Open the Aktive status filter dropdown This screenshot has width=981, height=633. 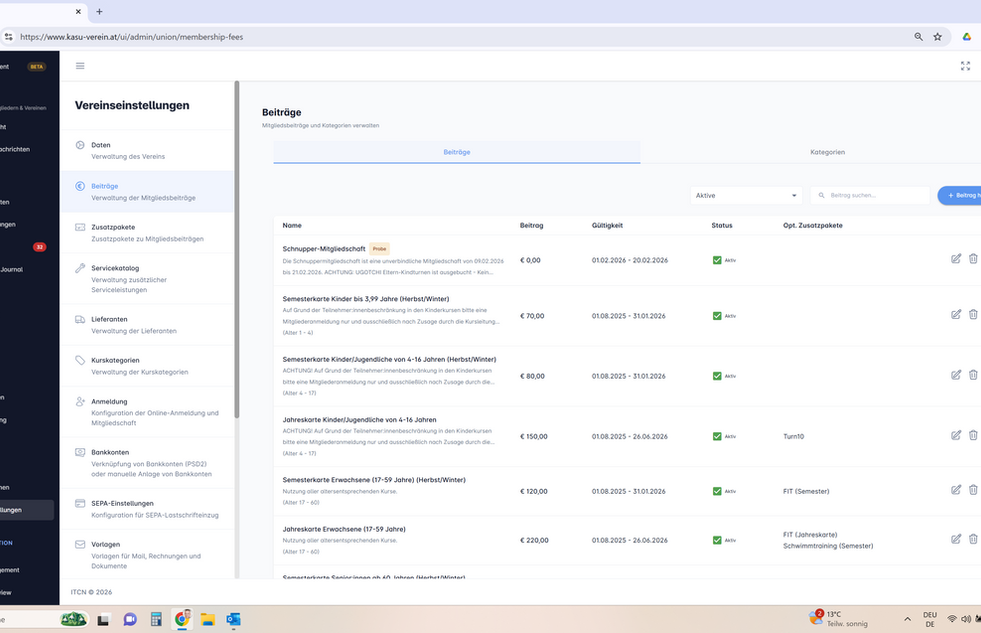point(746,195)
